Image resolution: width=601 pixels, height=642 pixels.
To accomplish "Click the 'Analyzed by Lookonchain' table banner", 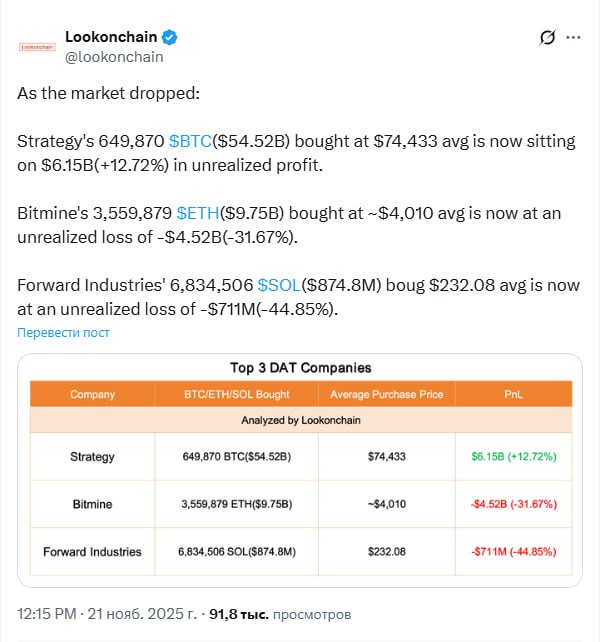I will 301,420.
